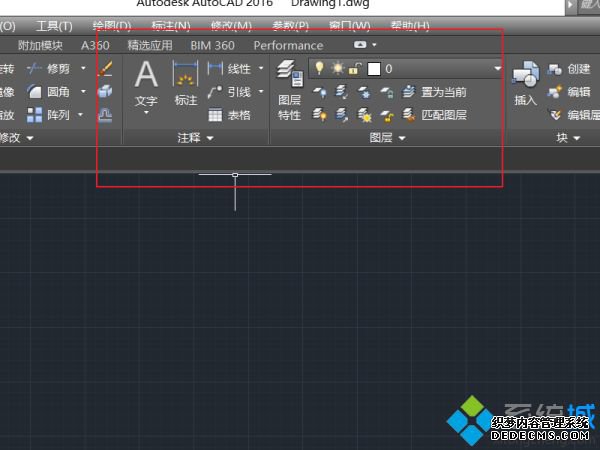Image resolution: width=600 pixels, height=450 pixels.
Task: Open the Tools 工具(T) menu
Action: click(54, 26)
